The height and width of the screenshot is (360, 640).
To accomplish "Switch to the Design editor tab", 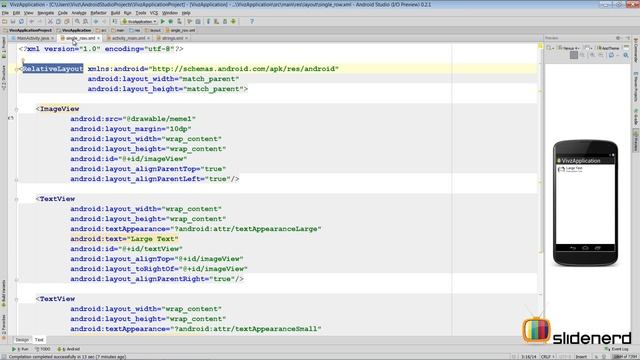I will [22, 340].
